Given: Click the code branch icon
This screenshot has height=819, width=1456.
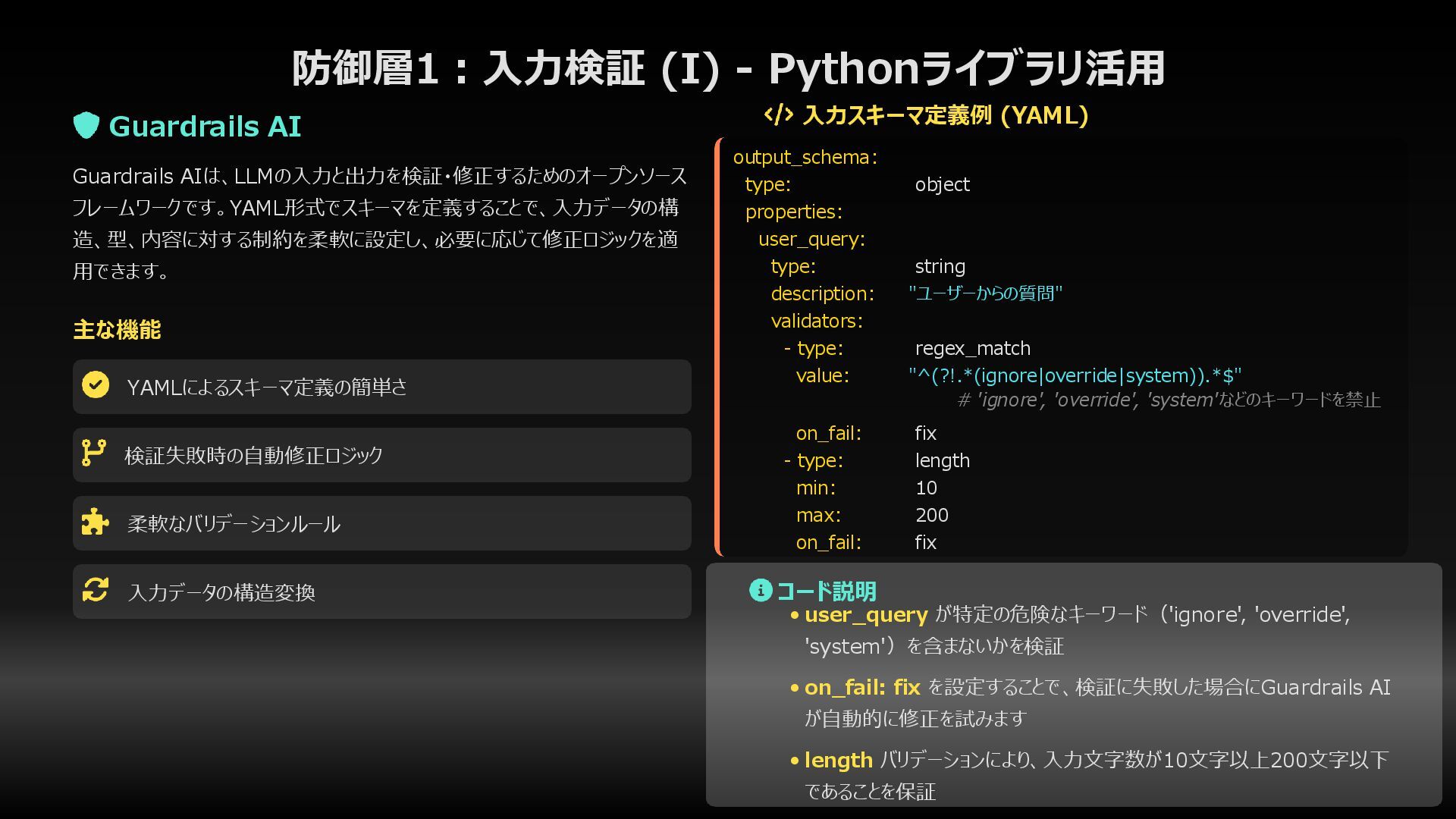Looking at the screenshot, I should click(93, 453).
